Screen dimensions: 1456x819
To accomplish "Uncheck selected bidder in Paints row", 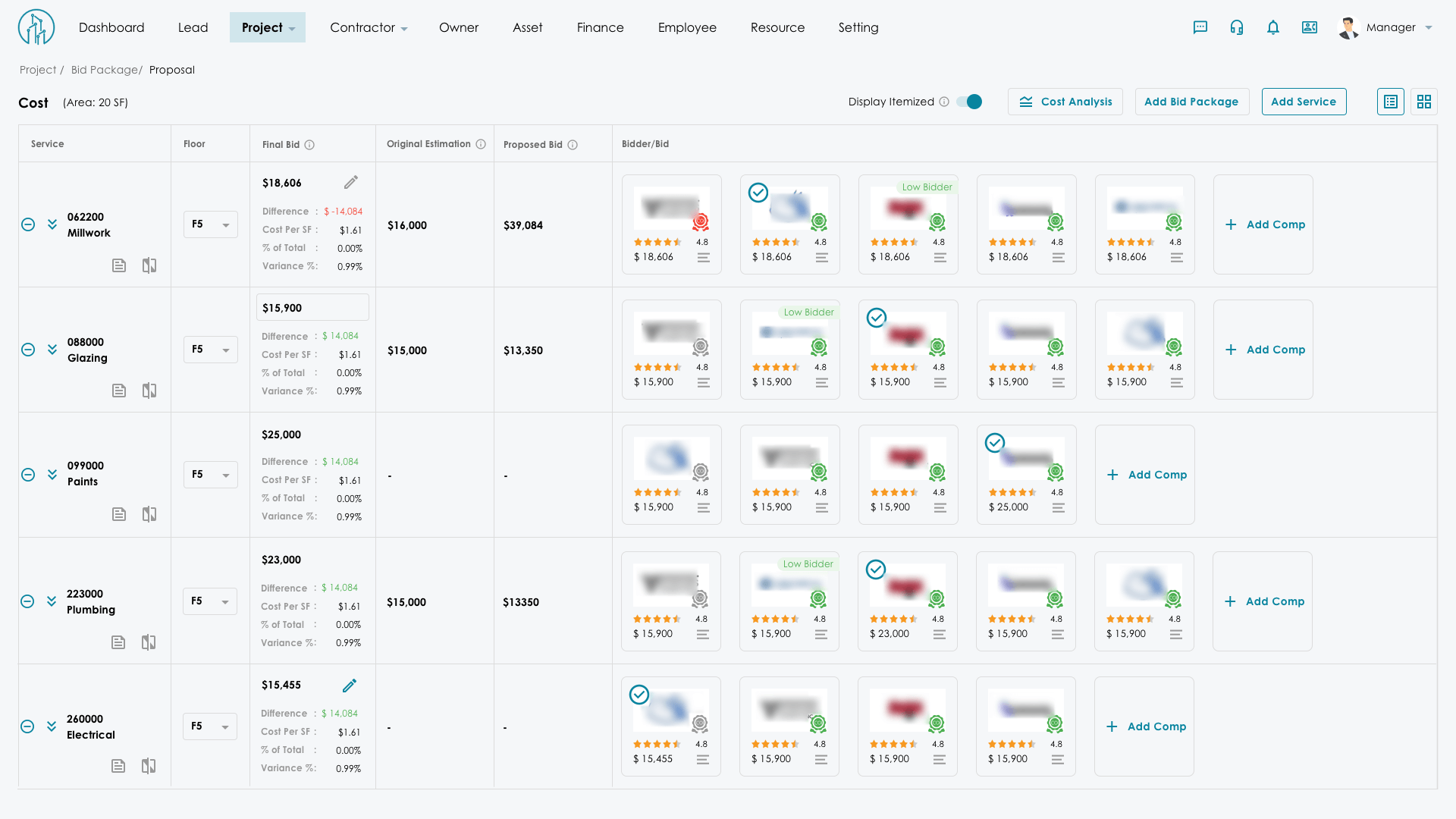I will (995, 442).
